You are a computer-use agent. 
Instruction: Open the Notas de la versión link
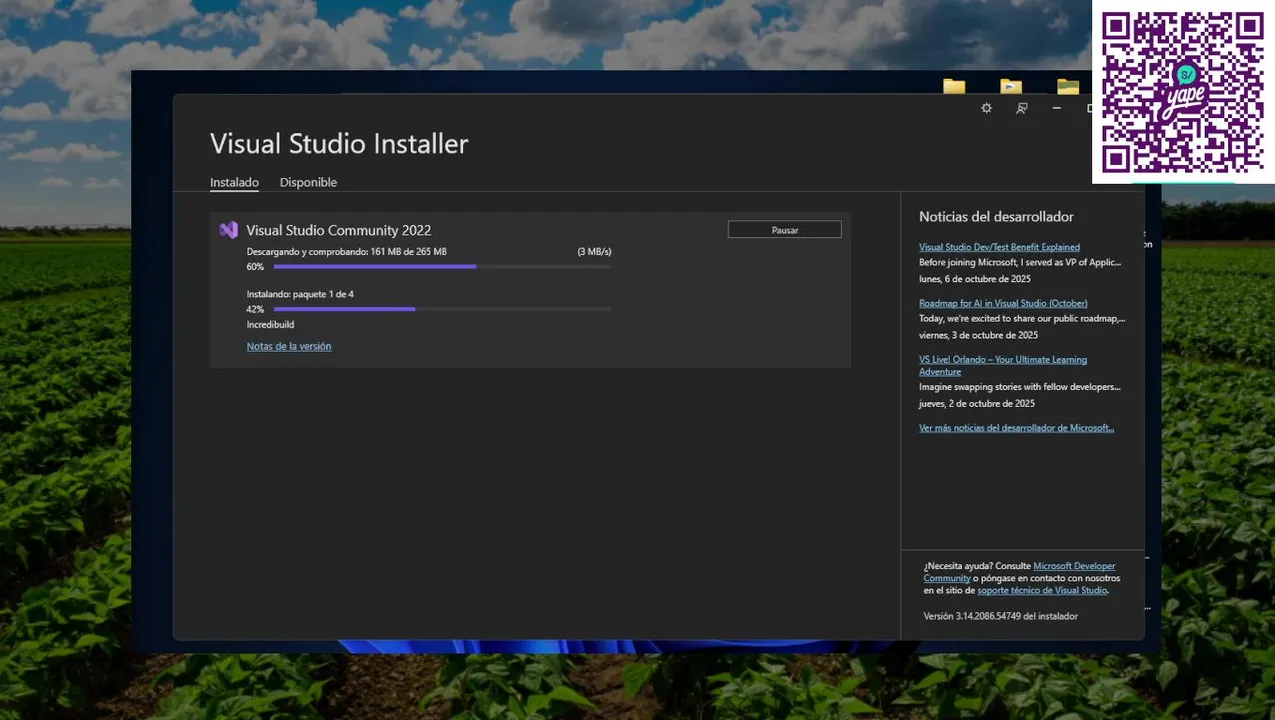[289, 346]
